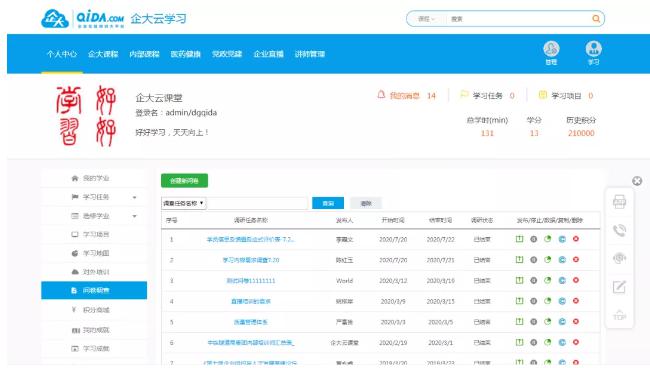
Task: Delete the 质量管理体系 survey row
Action: (576, 322)
